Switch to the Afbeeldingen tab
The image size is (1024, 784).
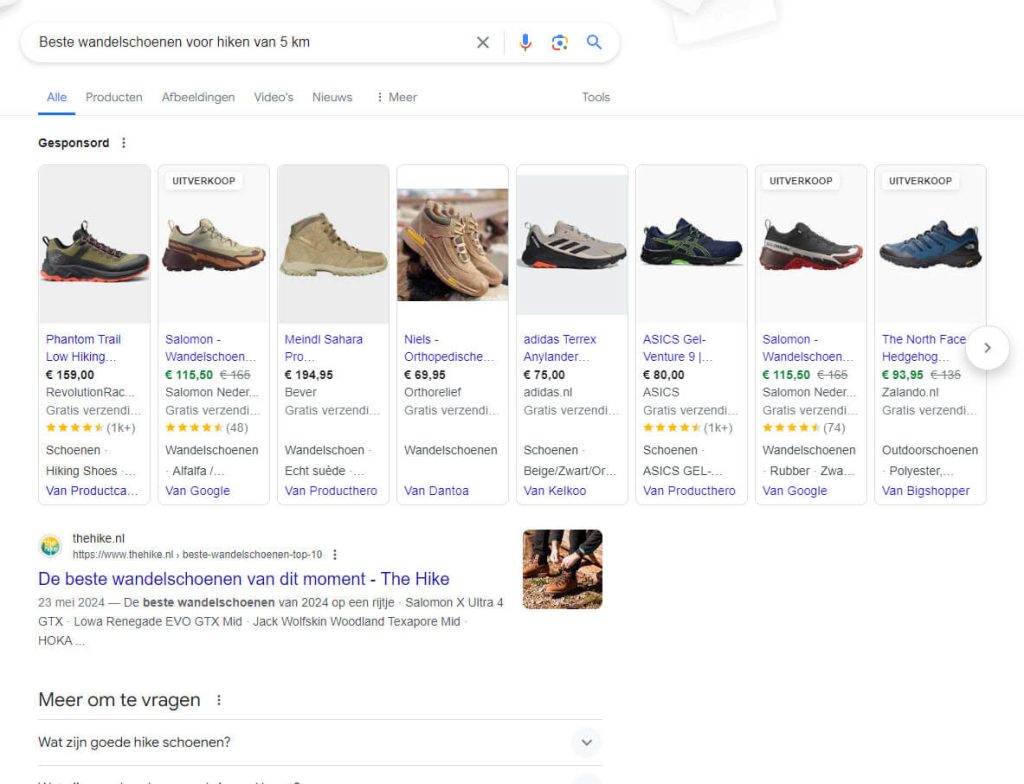tap(198, 97)
